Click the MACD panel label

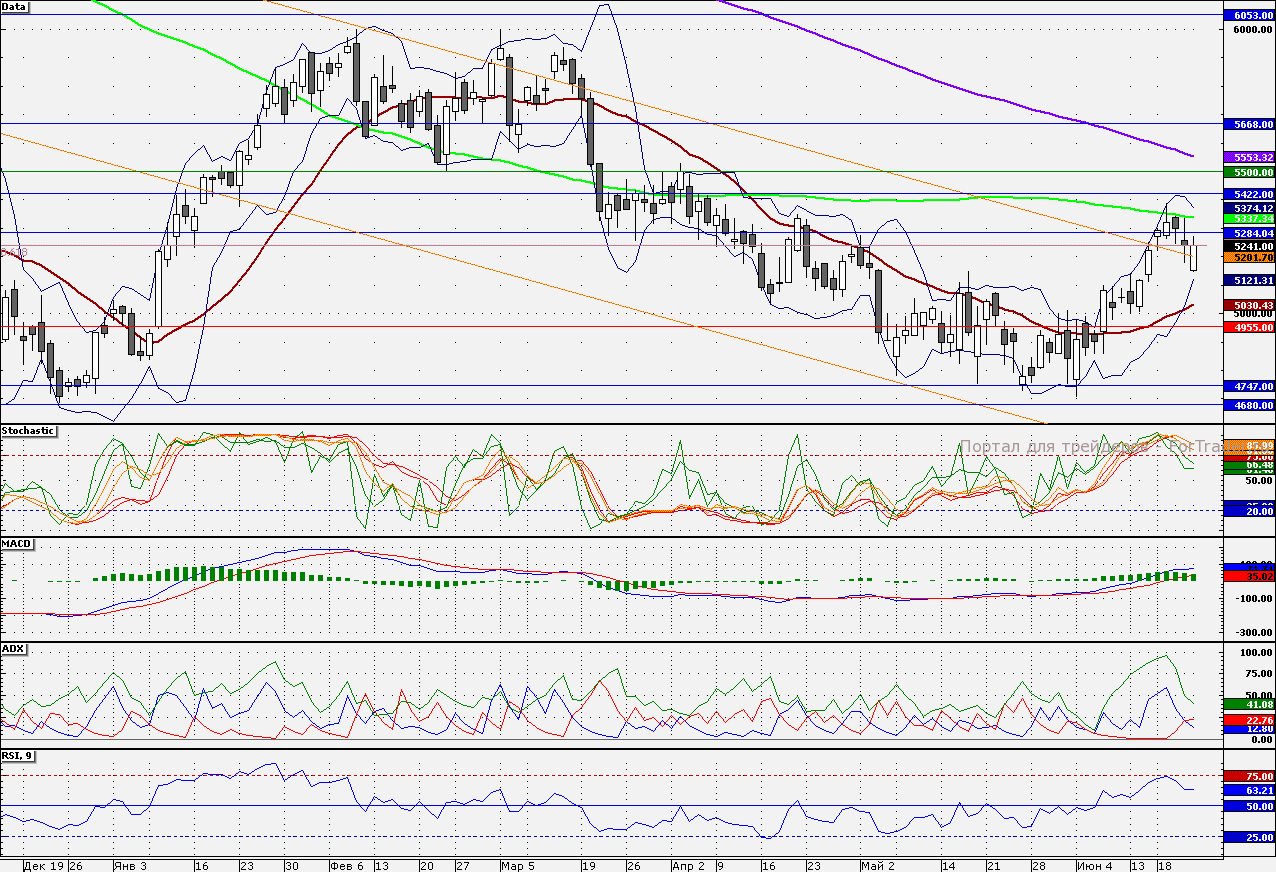coord(17,544)
